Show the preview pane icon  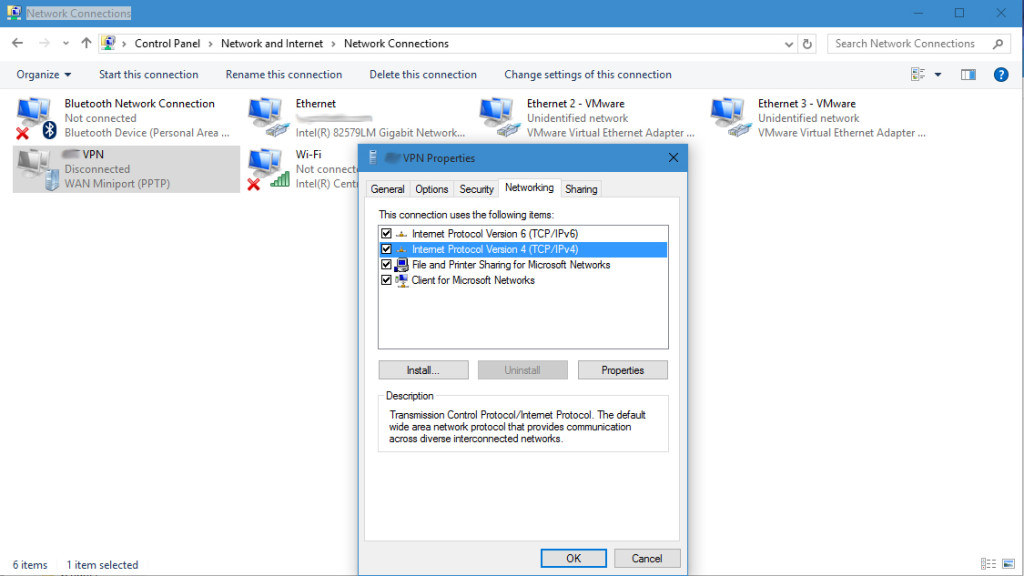pyautogui.click(x=967, y=74)
